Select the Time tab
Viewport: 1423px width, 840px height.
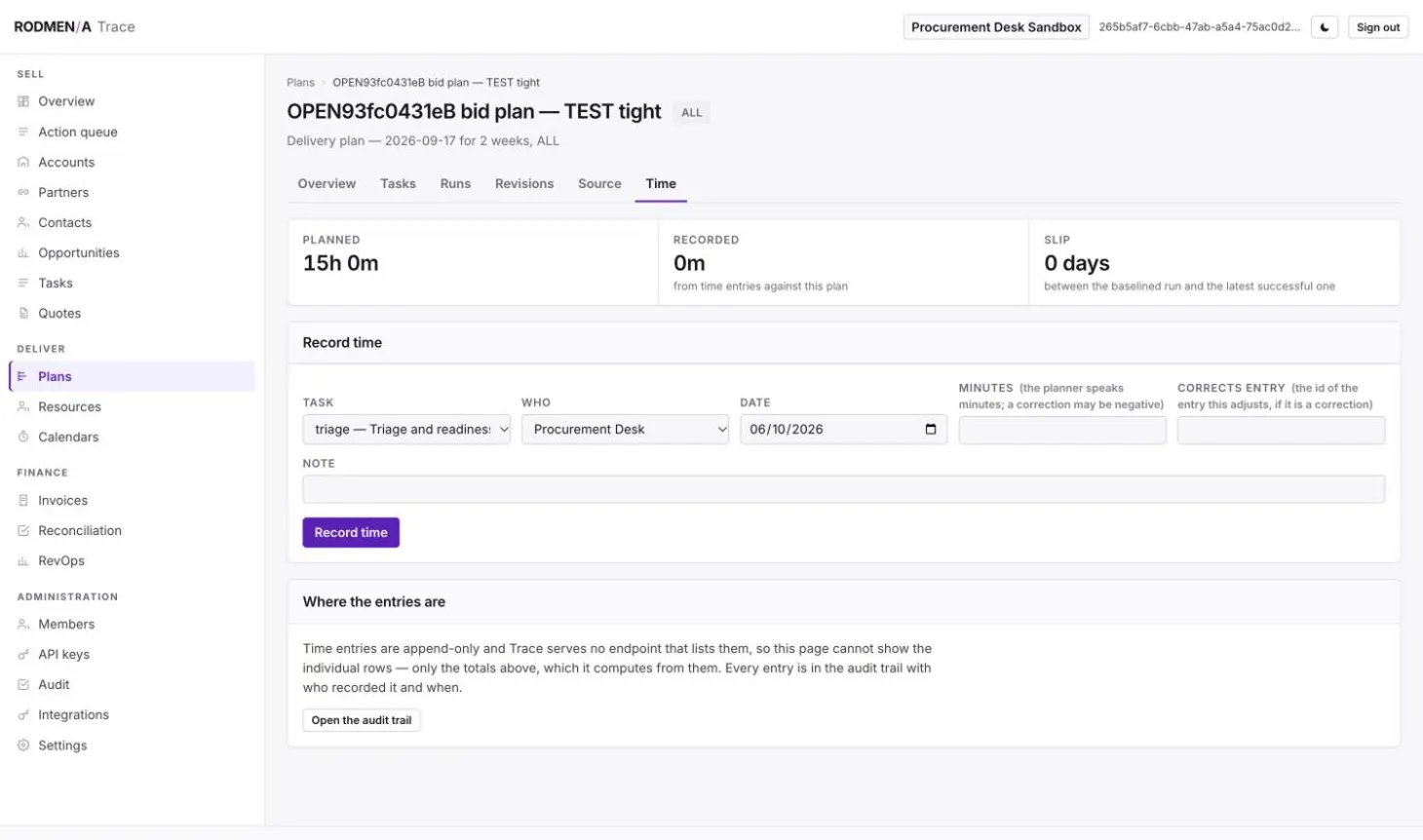pyautogui.click(x=661, y=183)
